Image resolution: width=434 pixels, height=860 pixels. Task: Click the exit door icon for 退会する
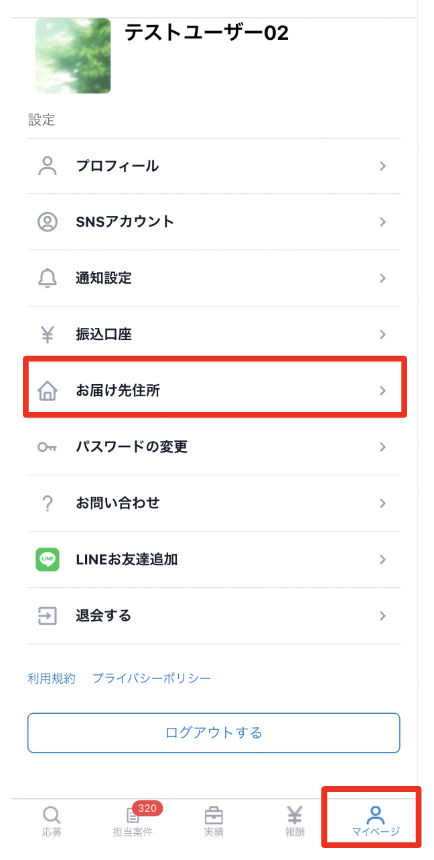tap(48, 615)
